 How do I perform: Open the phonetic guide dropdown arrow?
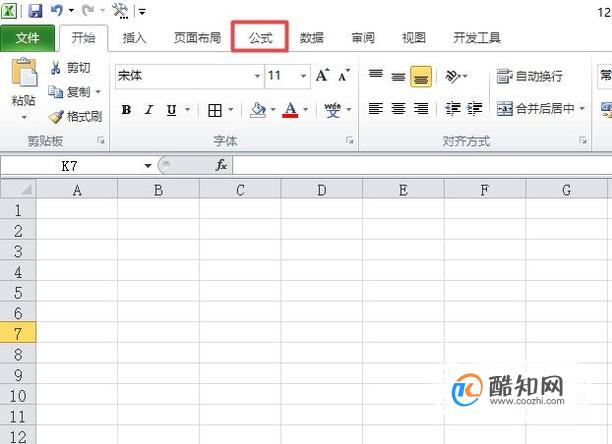[x=349, y=109]
